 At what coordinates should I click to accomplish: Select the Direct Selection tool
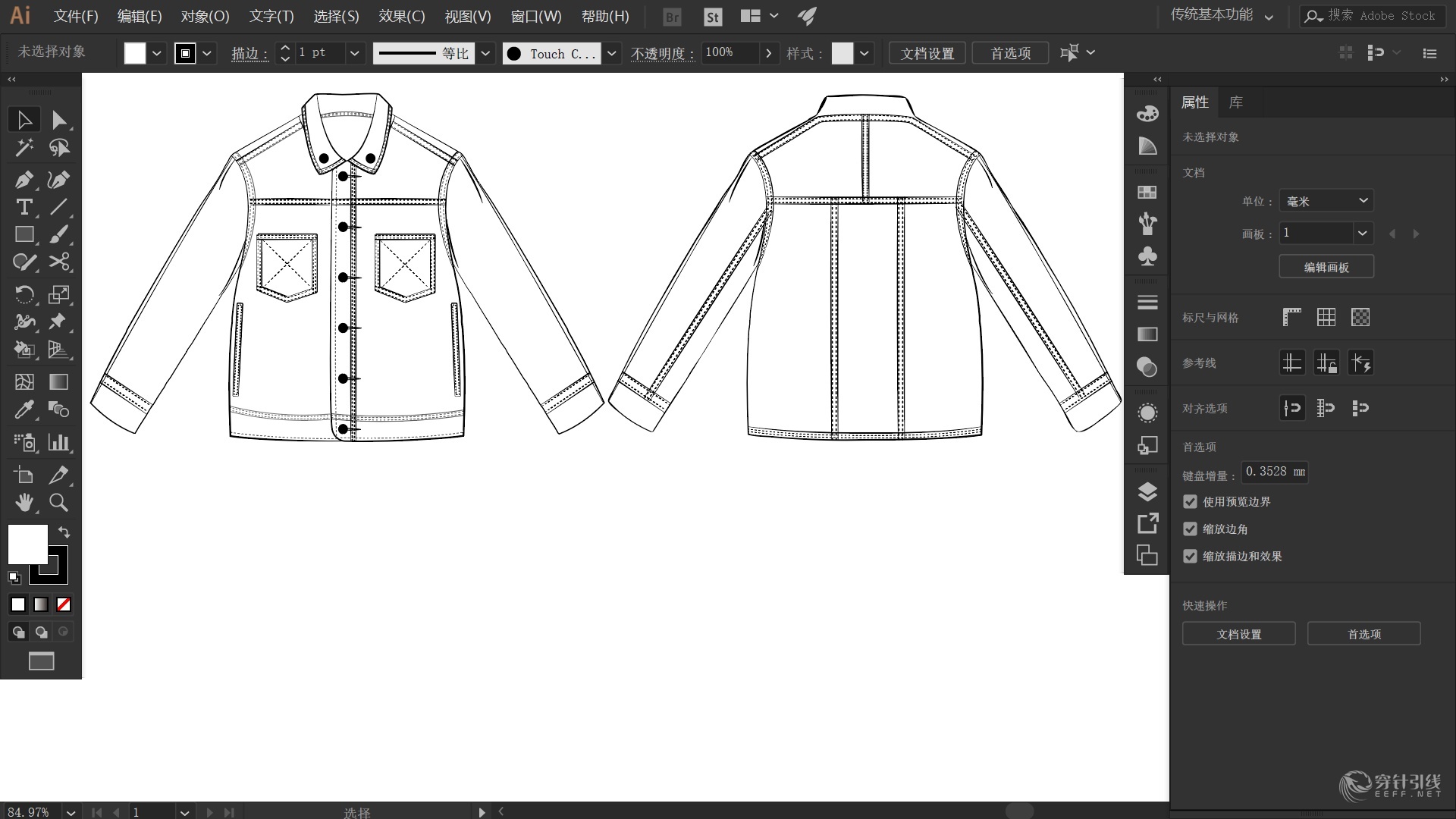click(58, 119)
